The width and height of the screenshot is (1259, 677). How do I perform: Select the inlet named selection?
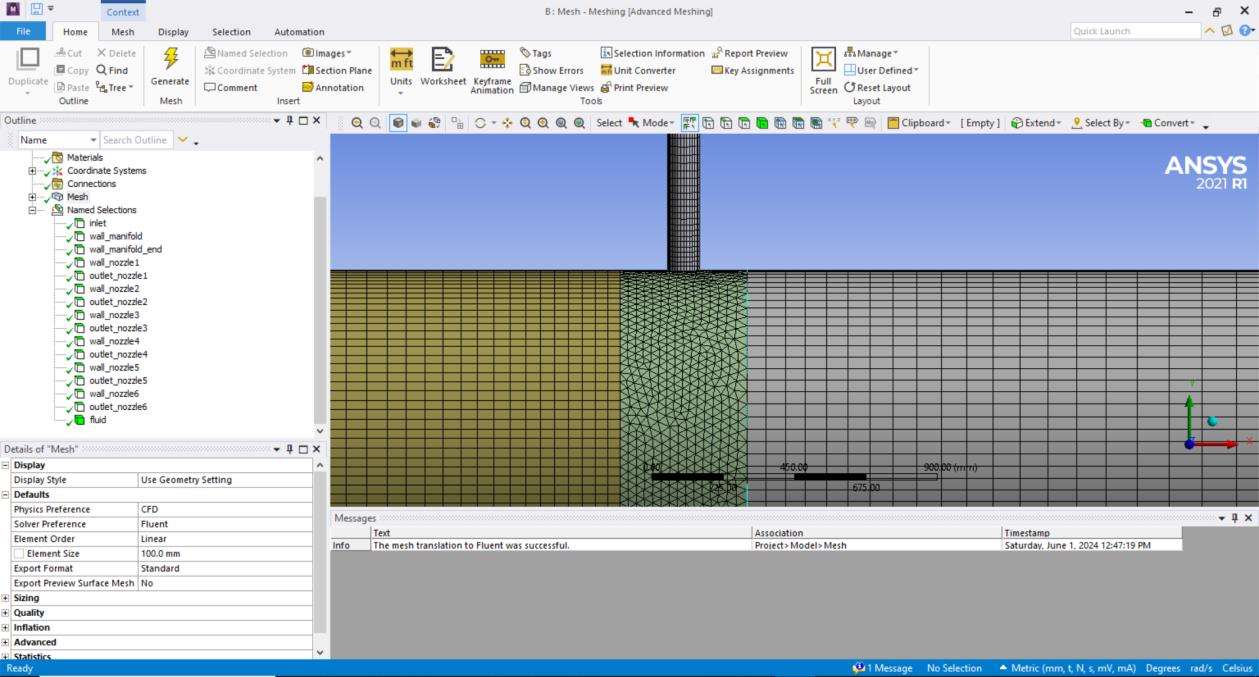pos(97,223)
